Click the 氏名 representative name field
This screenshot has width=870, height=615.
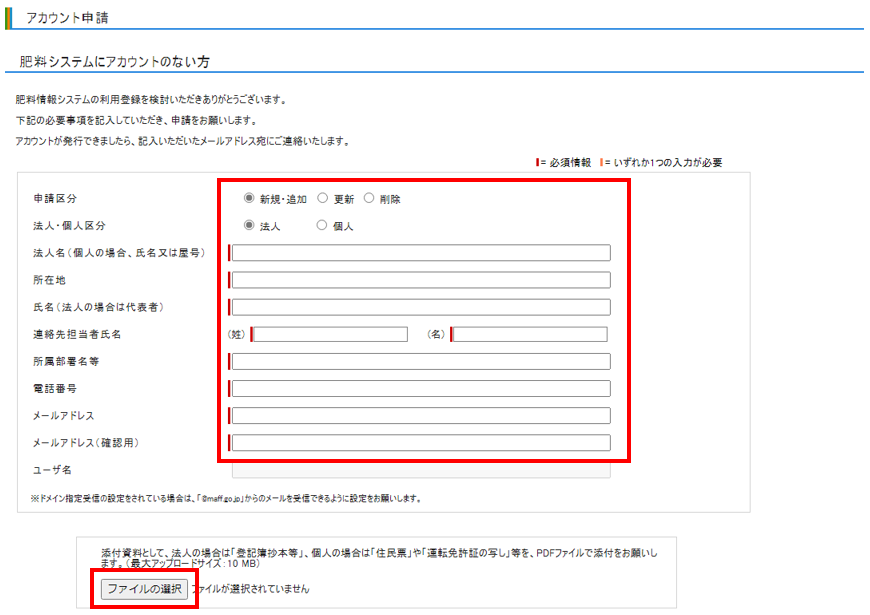pos(420,307)
